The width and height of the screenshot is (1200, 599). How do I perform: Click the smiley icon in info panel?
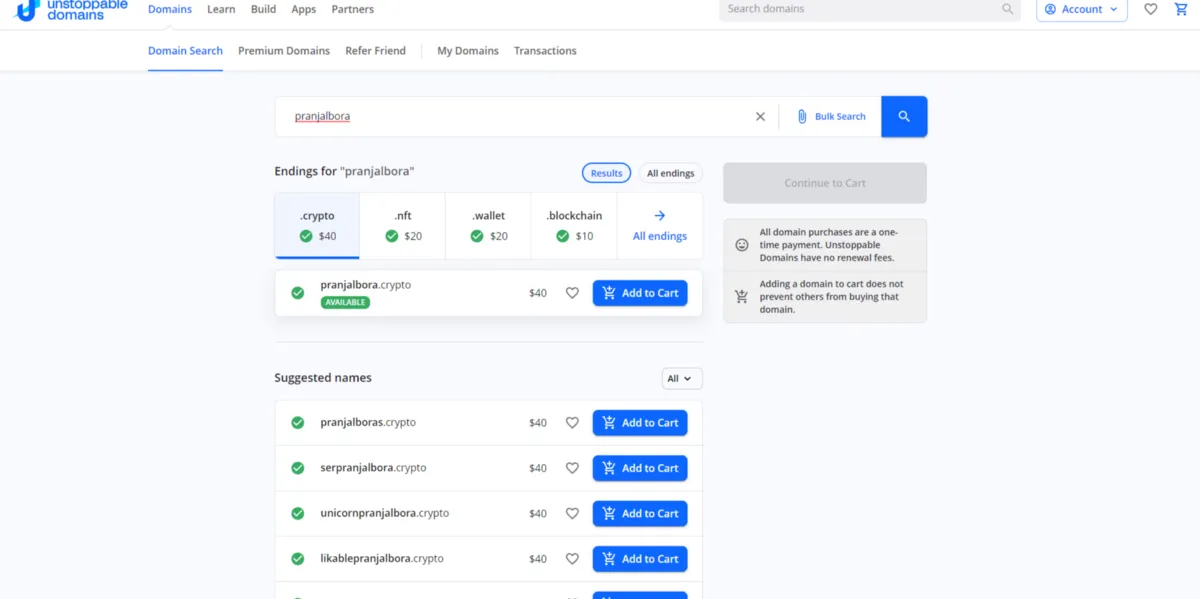coord(742,245)
